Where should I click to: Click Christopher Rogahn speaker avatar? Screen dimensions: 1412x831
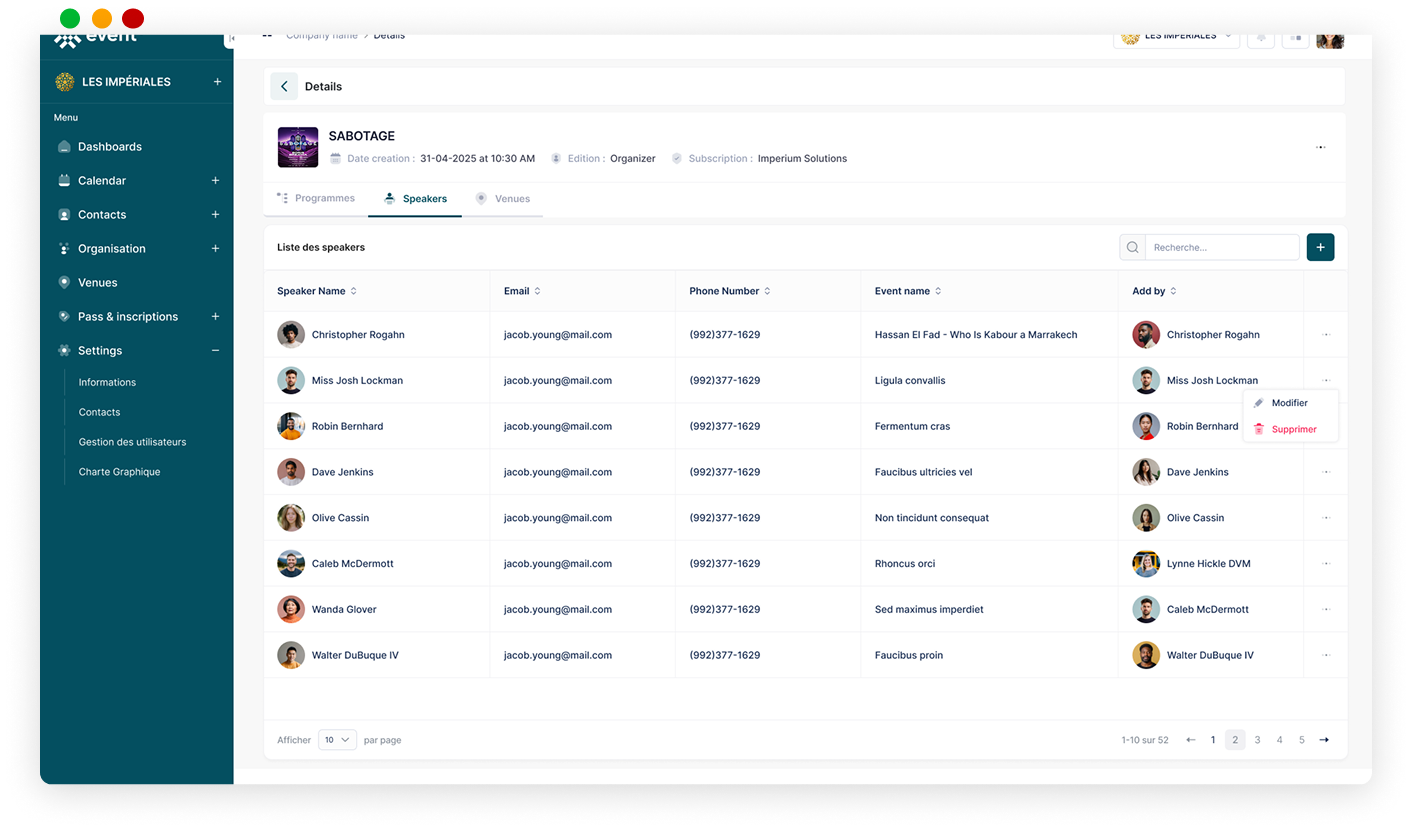pyautogui.click(x=291, y=335)
